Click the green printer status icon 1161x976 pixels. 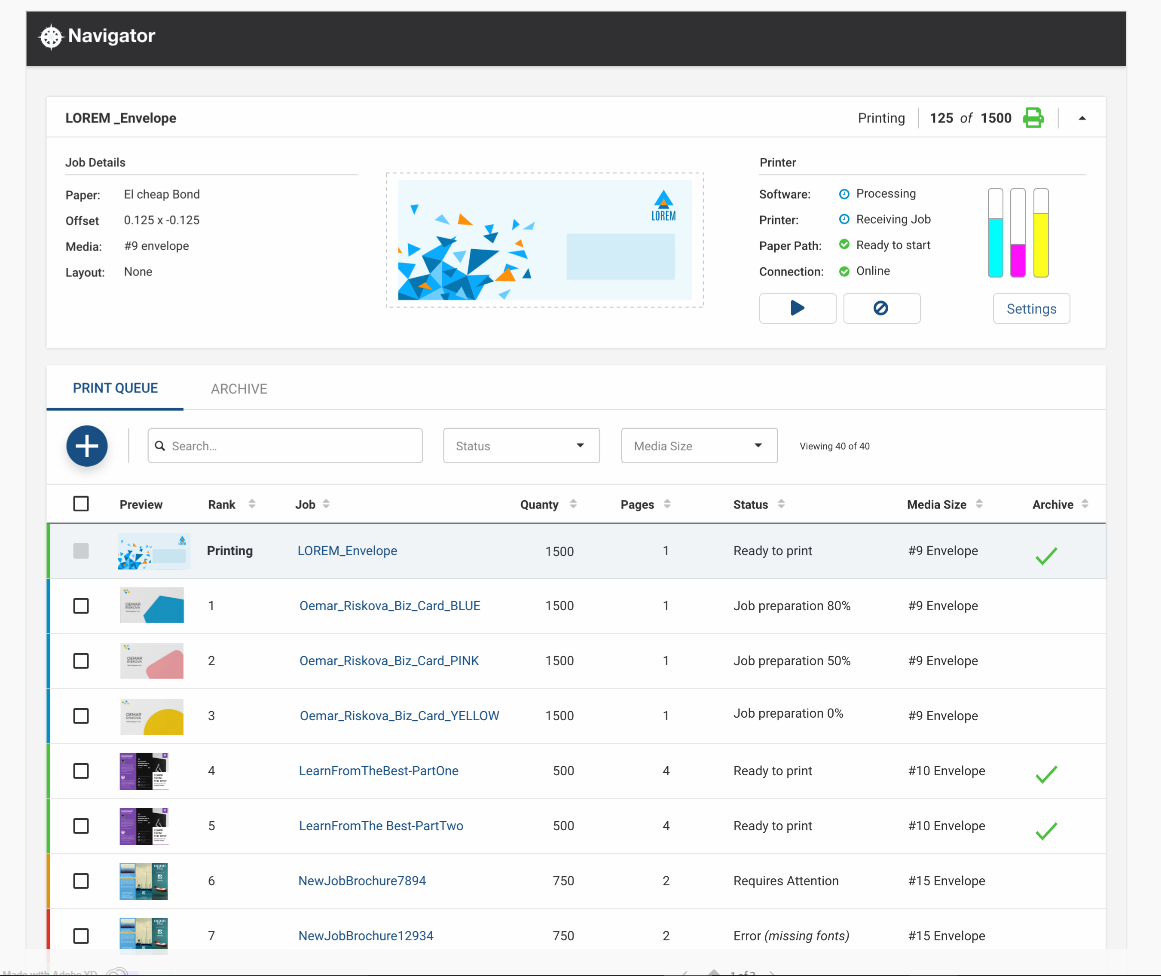1033,118
